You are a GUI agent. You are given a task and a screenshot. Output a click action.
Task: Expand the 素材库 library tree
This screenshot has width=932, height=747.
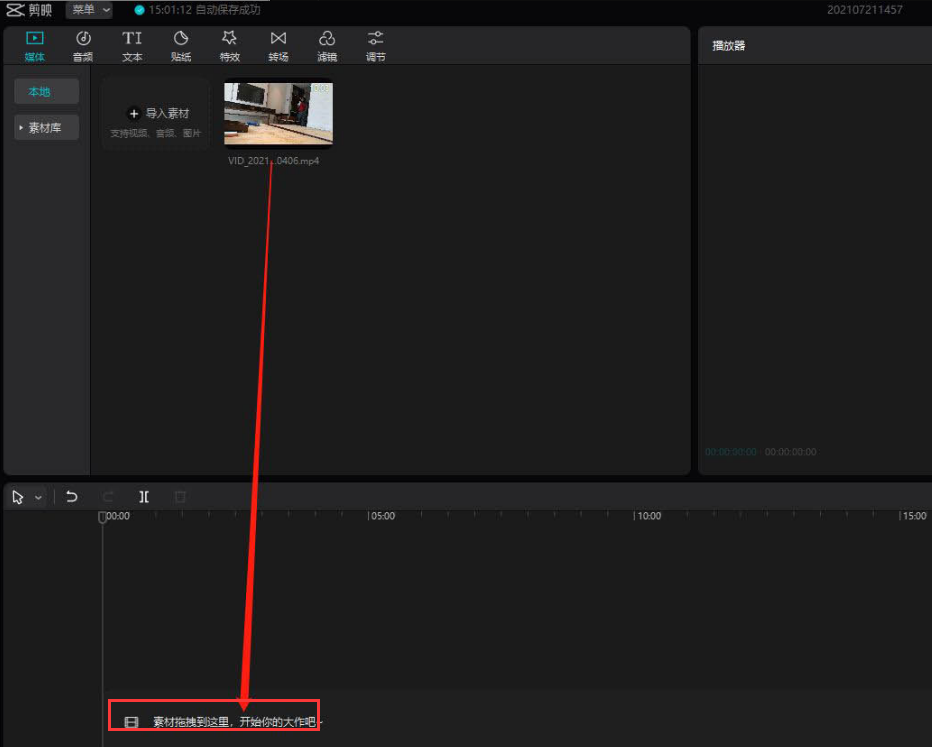tap(46, 128)
